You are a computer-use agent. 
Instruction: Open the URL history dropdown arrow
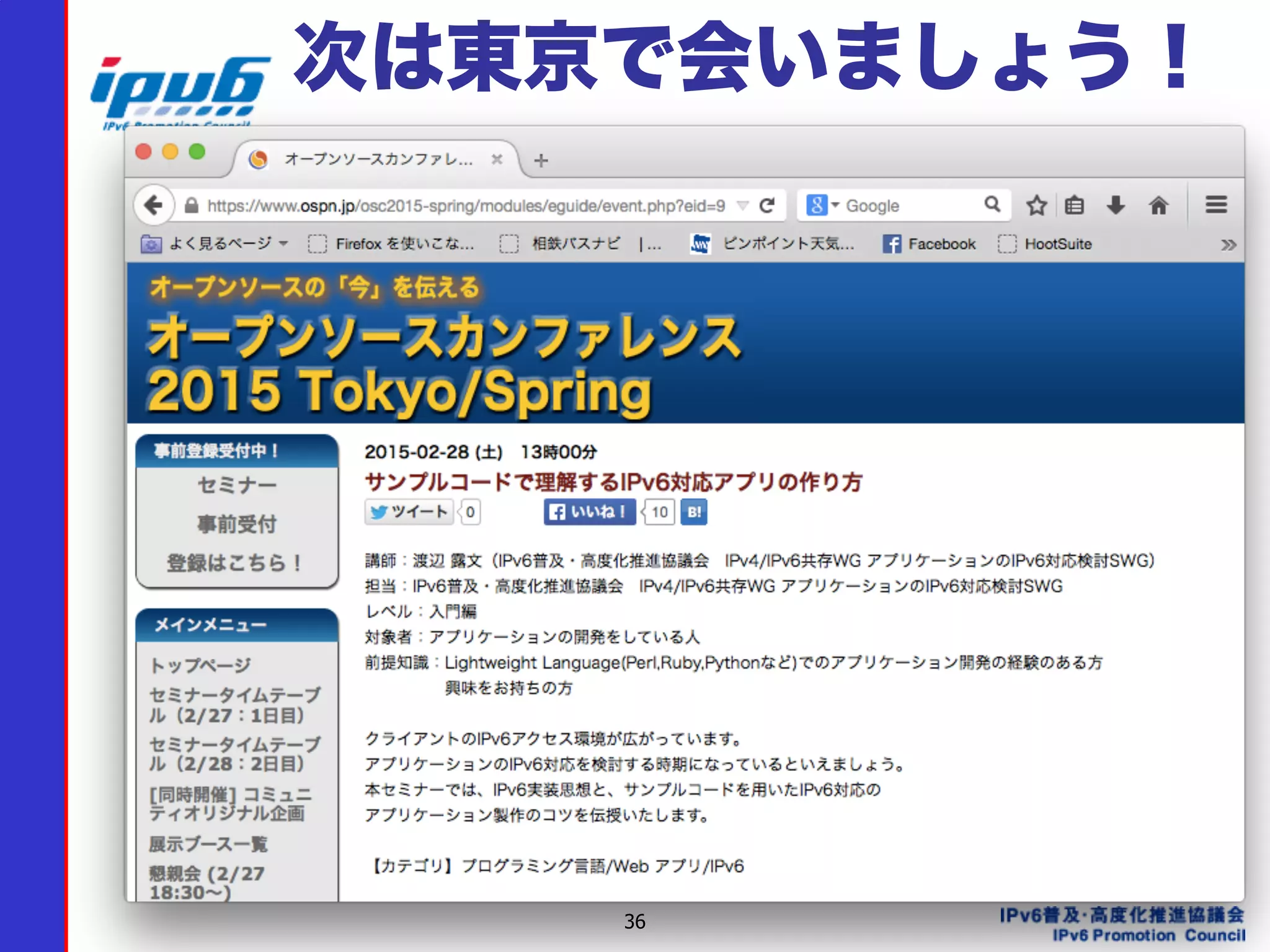(742, 205)
